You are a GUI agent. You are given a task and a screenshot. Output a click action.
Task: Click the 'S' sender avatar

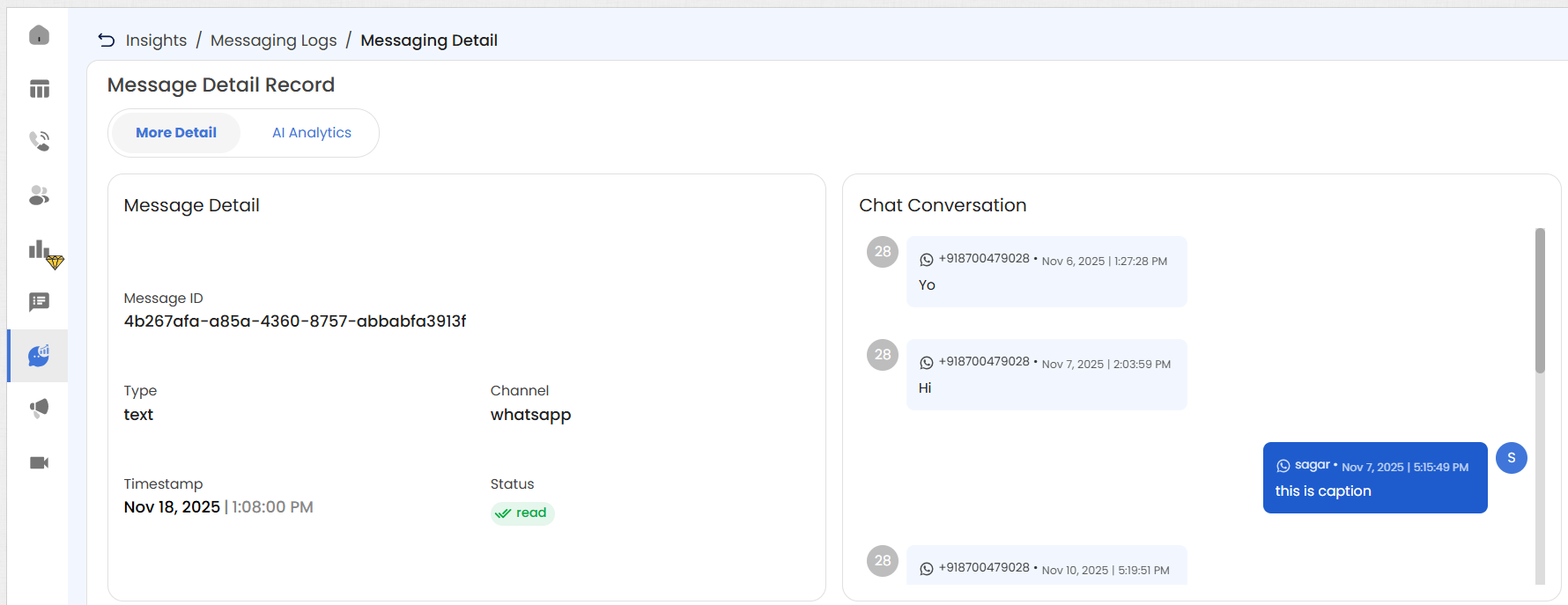pos(1511,458)
